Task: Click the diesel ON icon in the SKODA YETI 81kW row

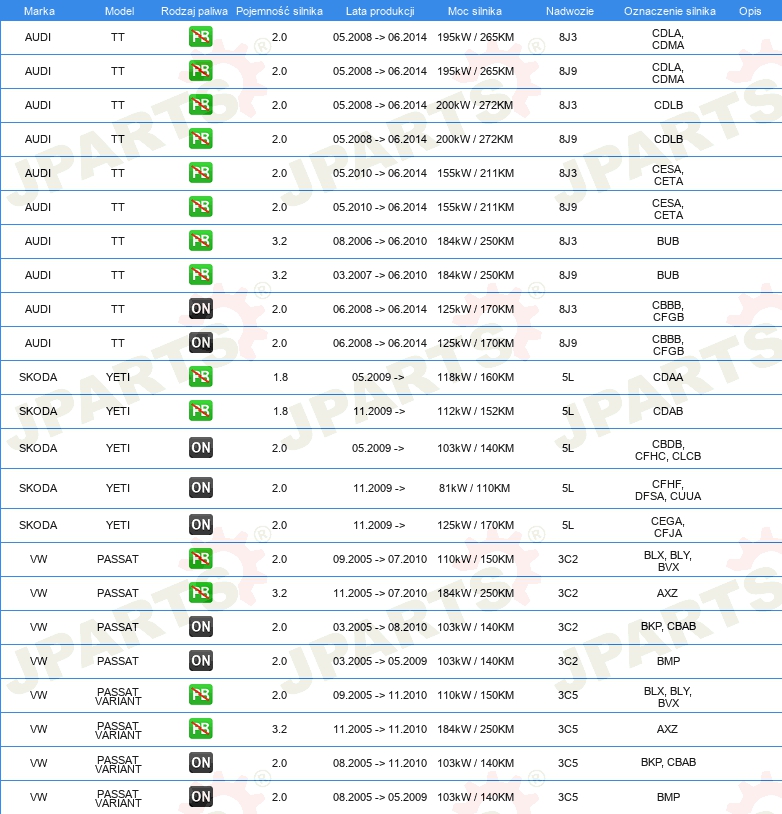Action: [200, 487]
